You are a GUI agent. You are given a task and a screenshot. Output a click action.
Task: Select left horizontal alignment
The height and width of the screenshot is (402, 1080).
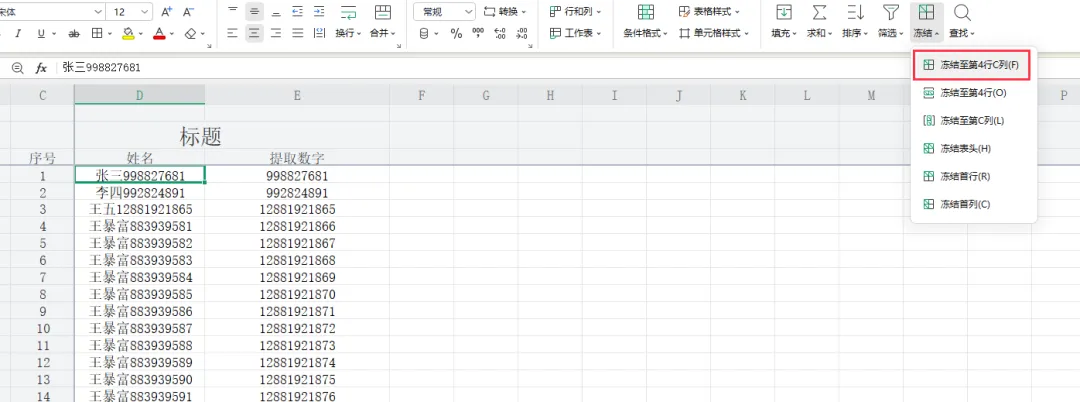click(233, 33)
